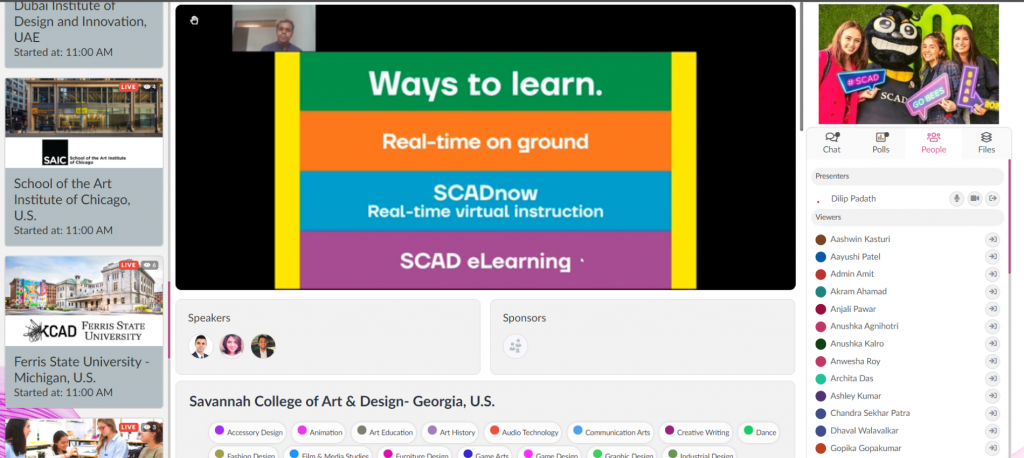Click the Savannah College of Art & Design heading
Image resolution: width=1024 pixels, height=458 pixels.
pos(342,401)
